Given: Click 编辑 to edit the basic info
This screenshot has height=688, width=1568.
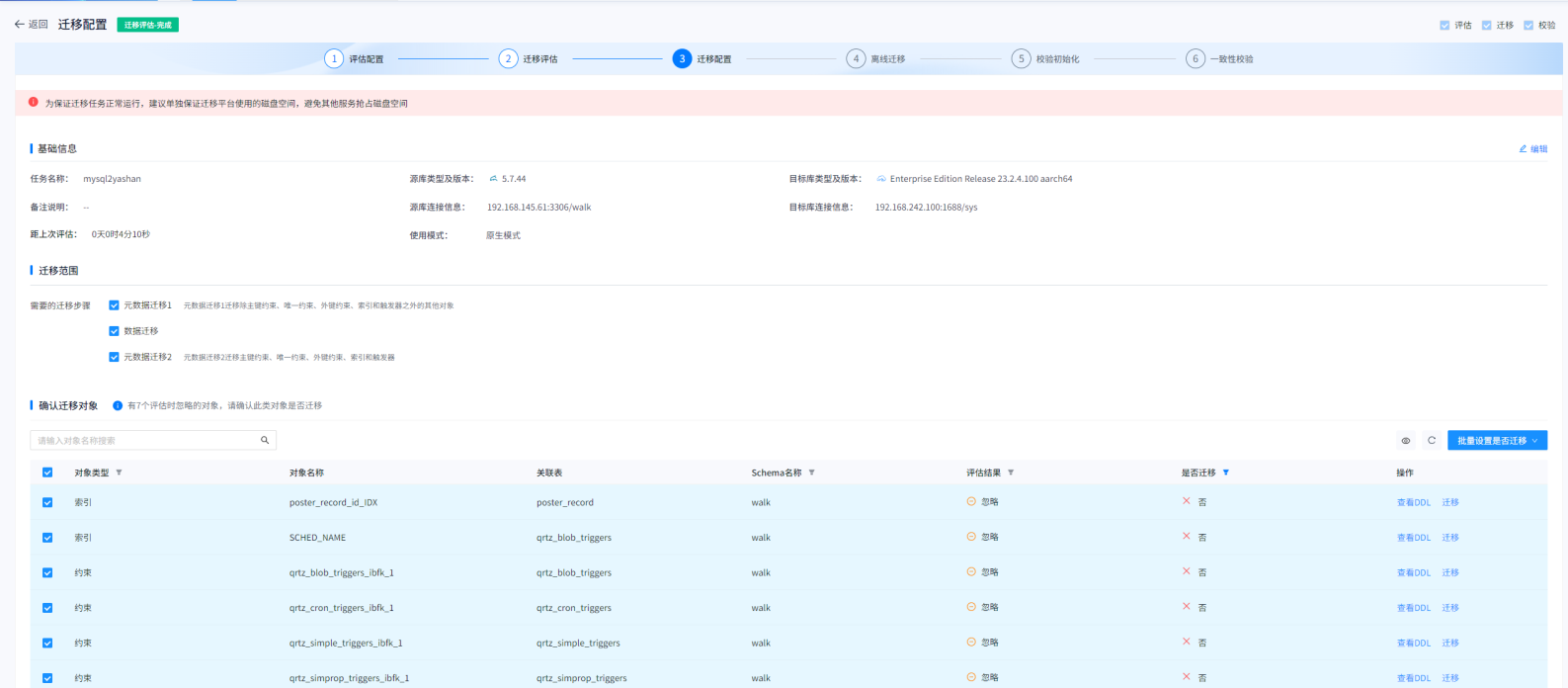Looking at the screenshot, I should 1533,149.
